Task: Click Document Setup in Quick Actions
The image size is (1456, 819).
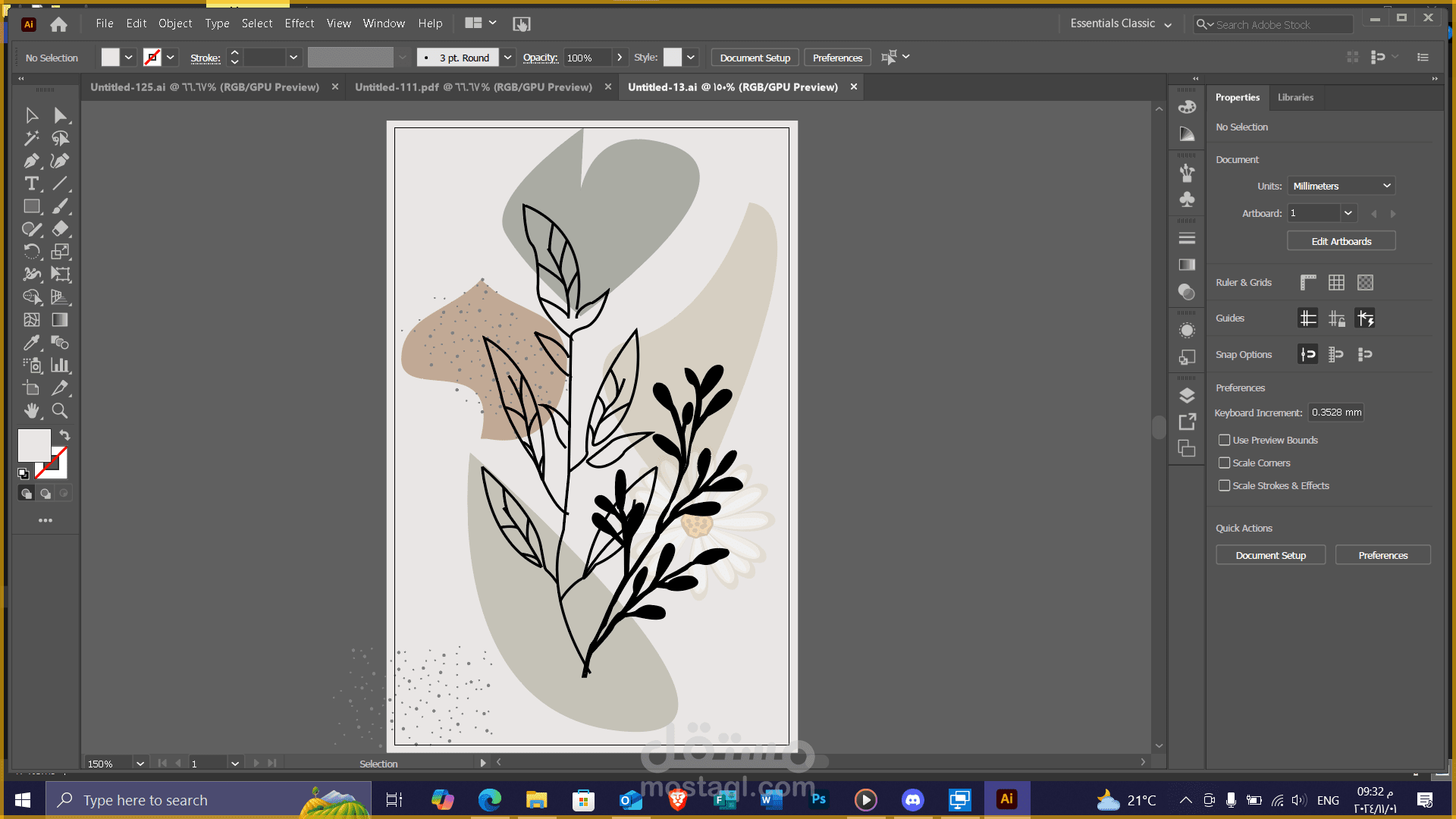Action: pos(1270,556)
